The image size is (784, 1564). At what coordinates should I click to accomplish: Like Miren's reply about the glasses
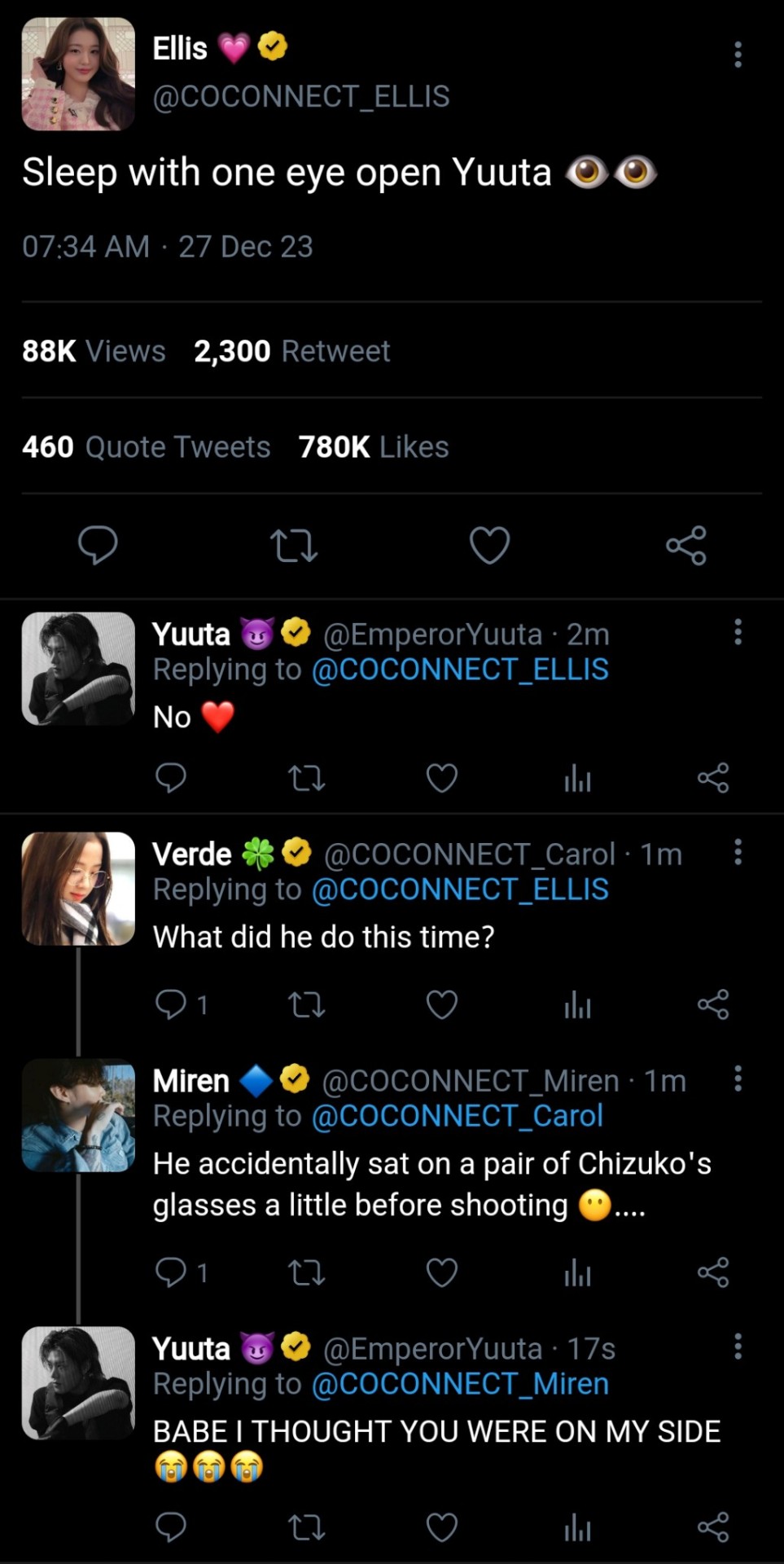[x=442, y=1272]
